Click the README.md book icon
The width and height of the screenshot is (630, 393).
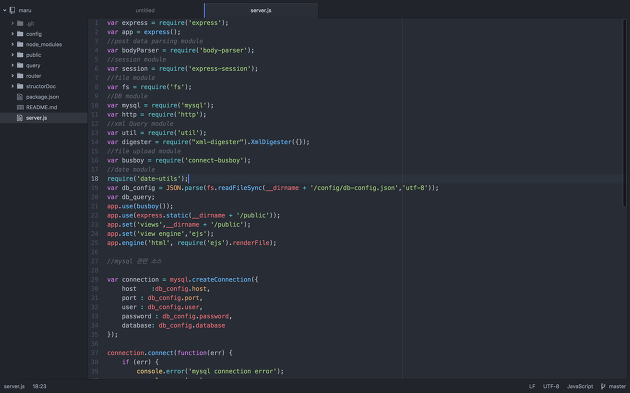[20, 107]
